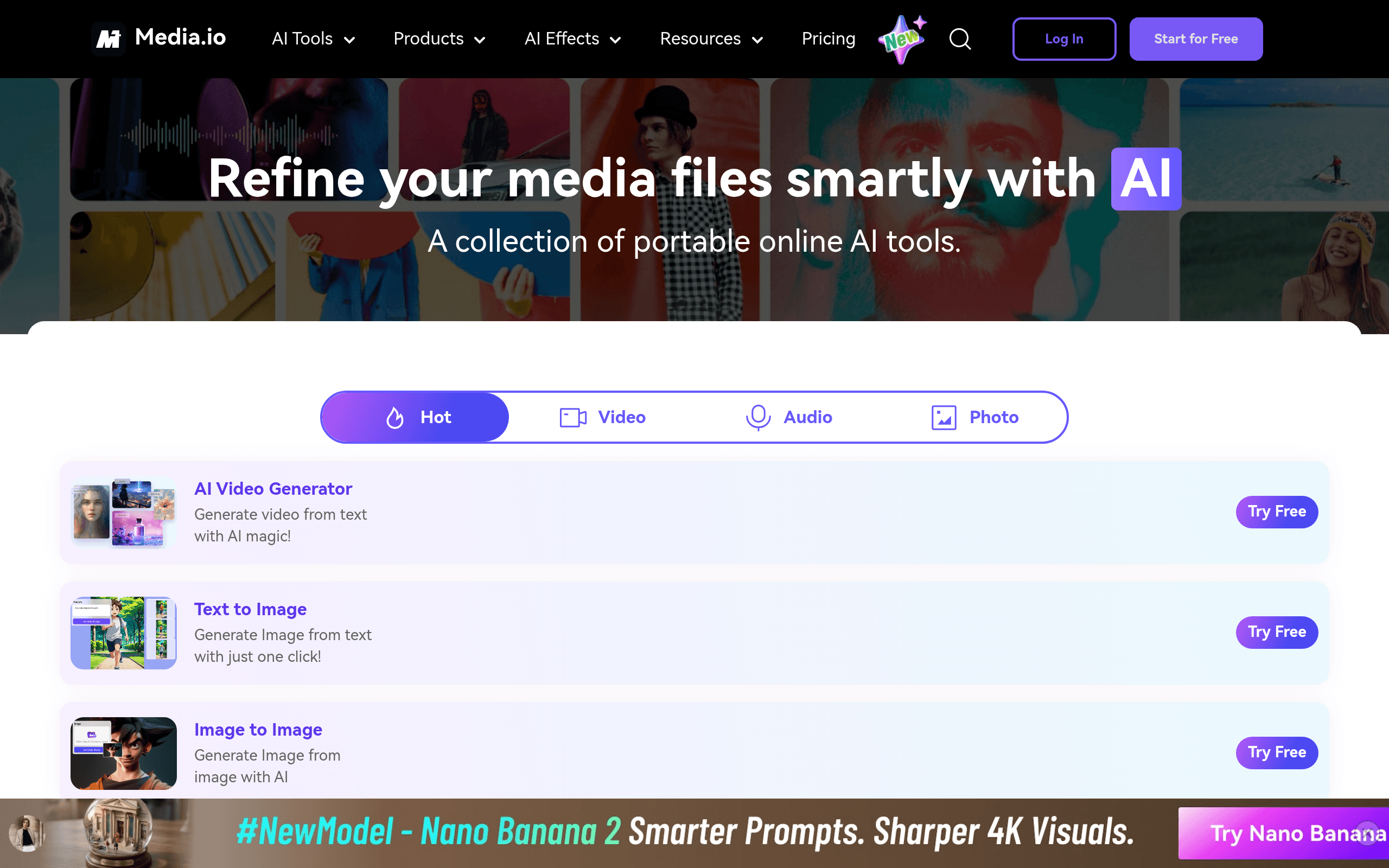Expand the Products dropdown menu
The width and height of the screenshot is (1389, 868).
439,39
